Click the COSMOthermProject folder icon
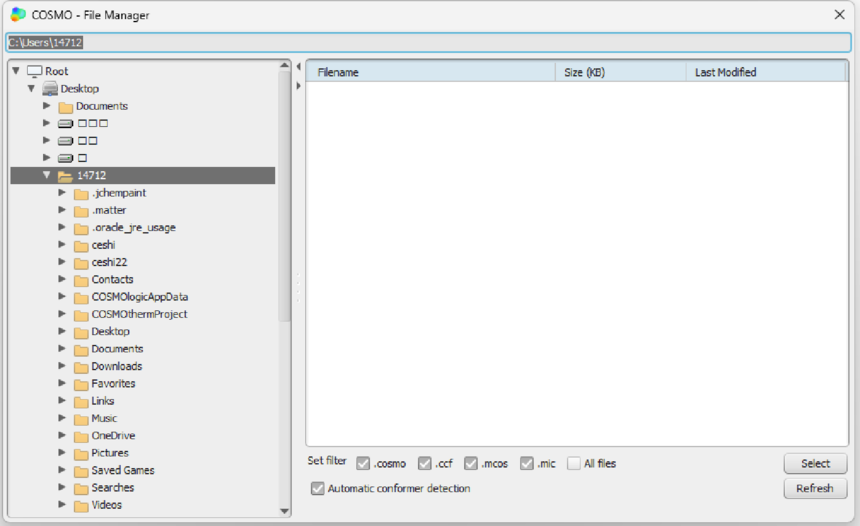The image size is (860, 526). 81,314
